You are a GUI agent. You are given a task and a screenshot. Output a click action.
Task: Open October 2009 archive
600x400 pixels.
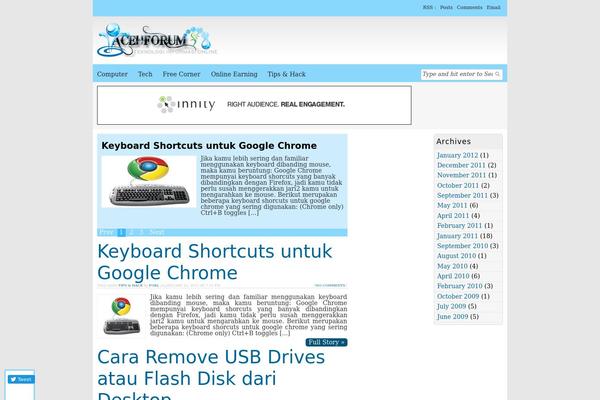pyautogui.click(x=458, y=297)
